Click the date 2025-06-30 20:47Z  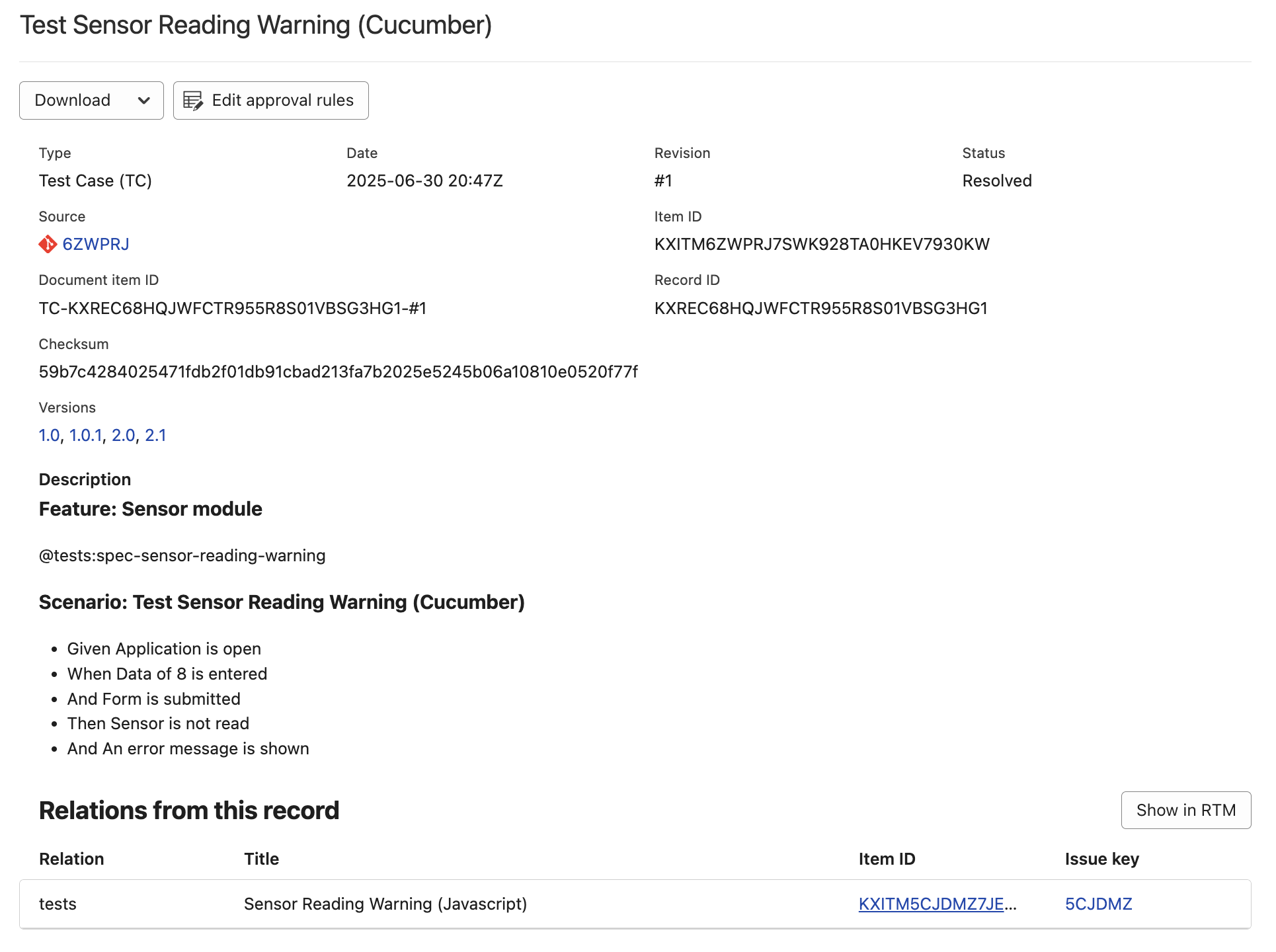click(425, 181)
